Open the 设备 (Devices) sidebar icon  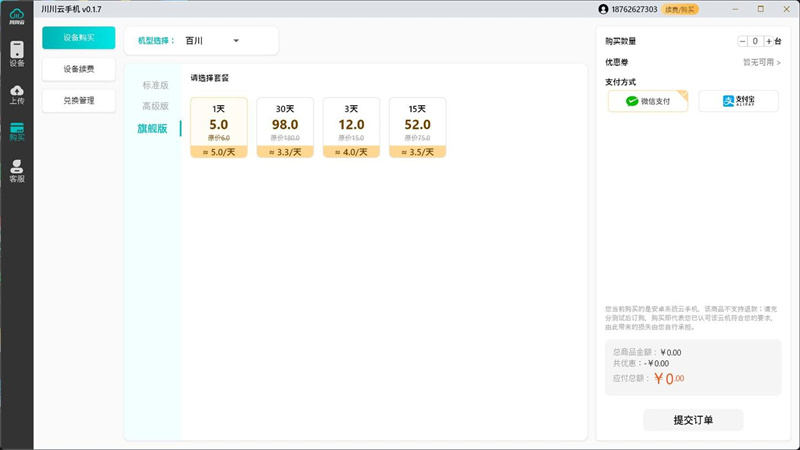click(17, 53)
